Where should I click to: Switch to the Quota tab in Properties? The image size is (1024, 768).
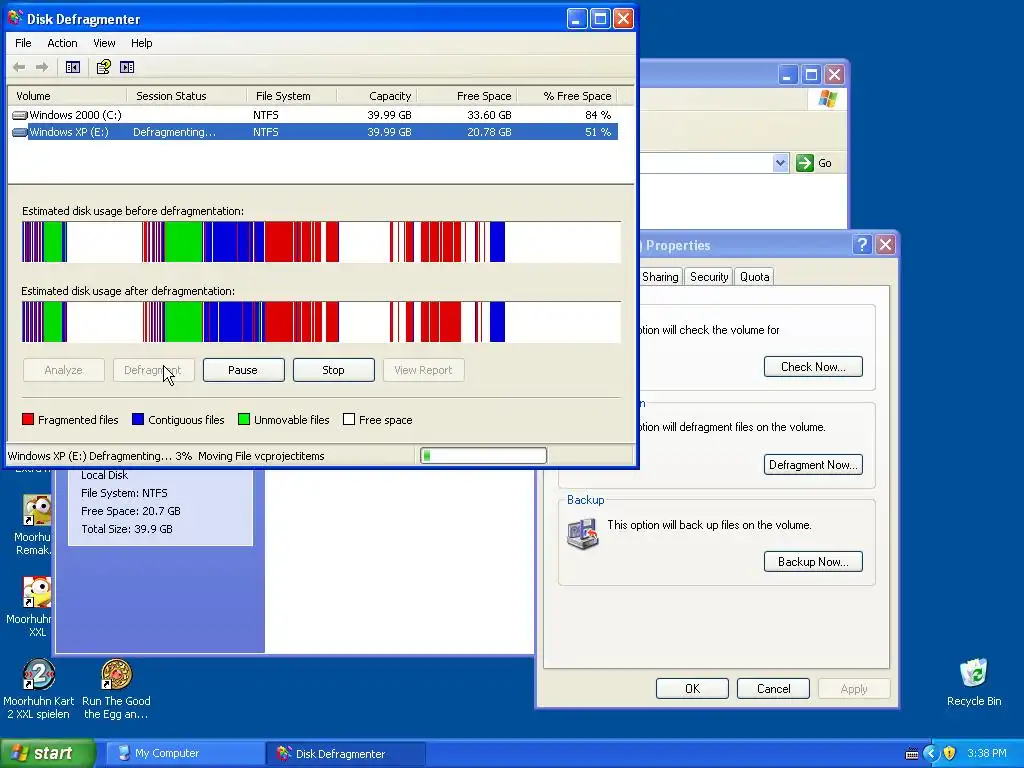pyautogui.click(x=754, y=277)
